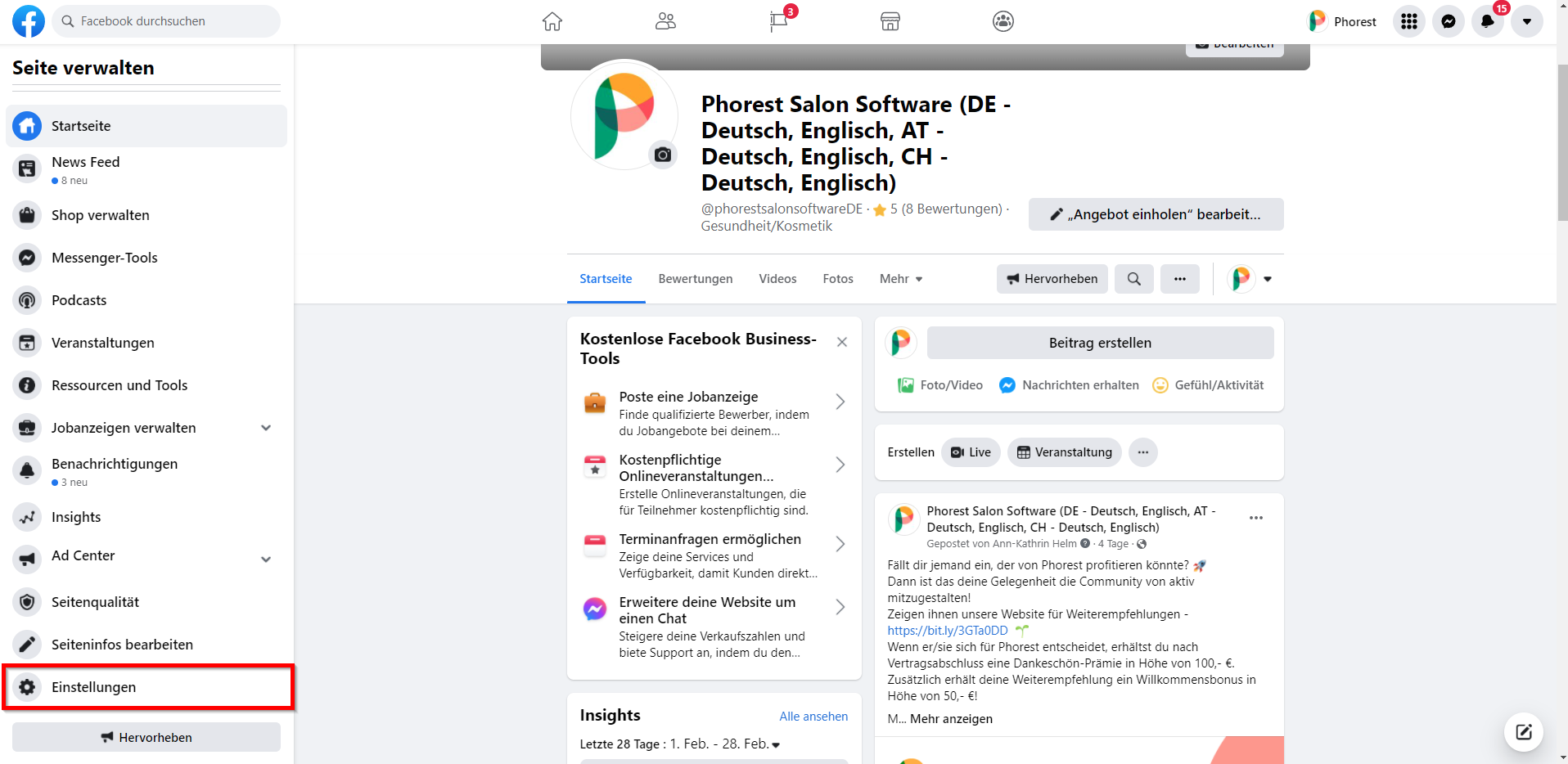Open the Mehr tab dropdown
This screenshot has width=1568, height=764.
point(901,279)
